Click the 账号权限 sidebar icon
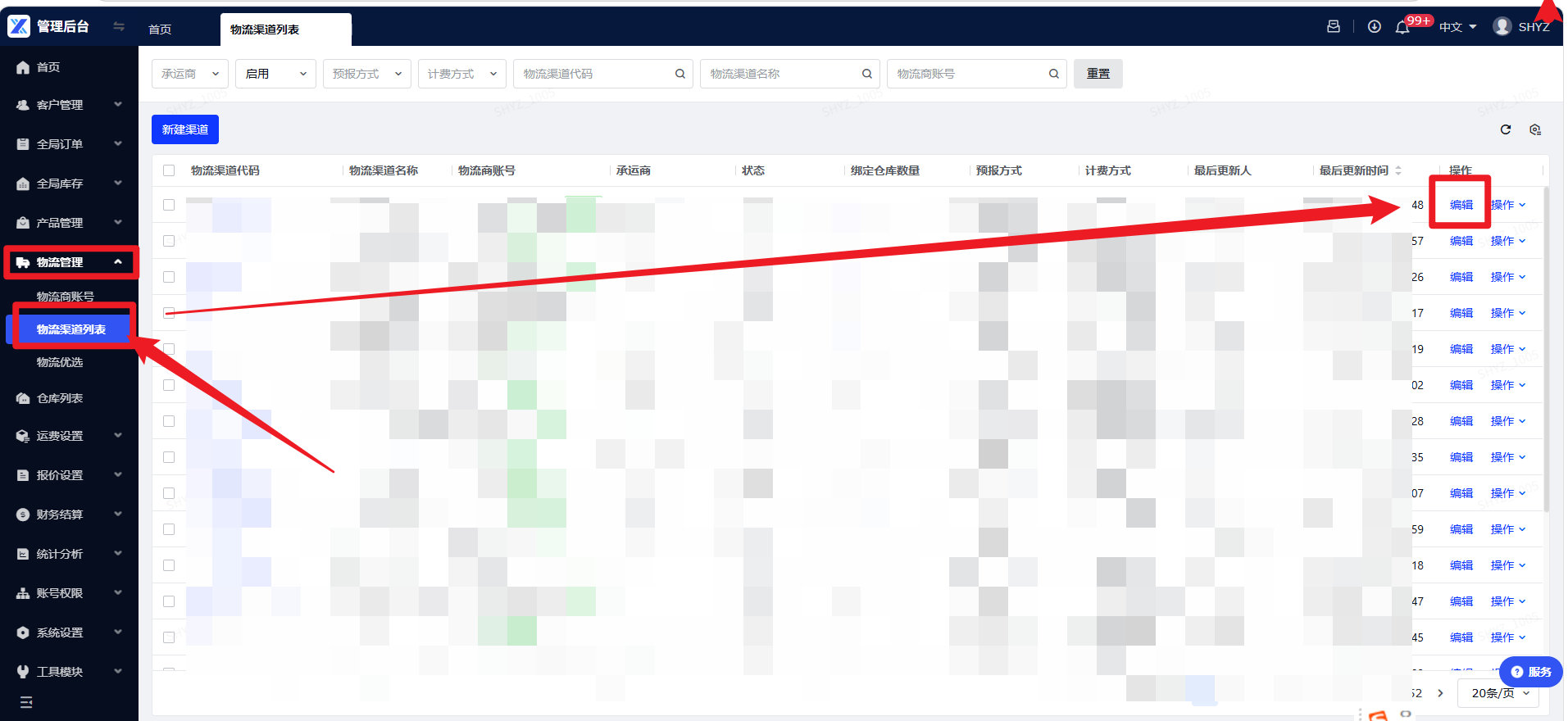Screen dimensions: 1568x721 coord(23,593)
